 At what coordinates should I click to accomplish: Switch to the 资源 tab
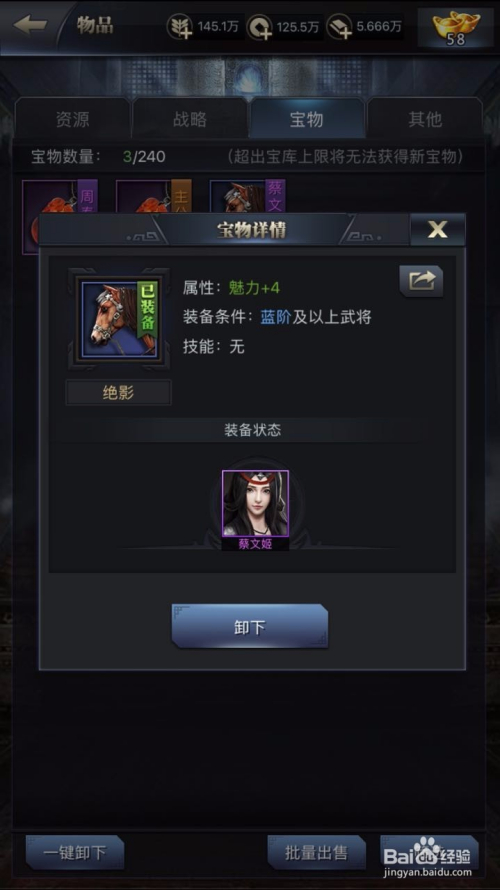click(72, 119)
